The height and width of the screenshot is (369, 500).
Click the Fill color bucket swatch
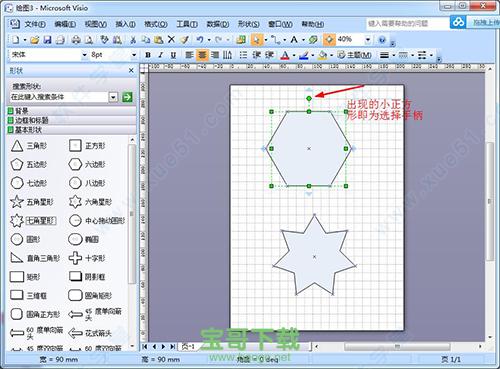coord(322,55)
